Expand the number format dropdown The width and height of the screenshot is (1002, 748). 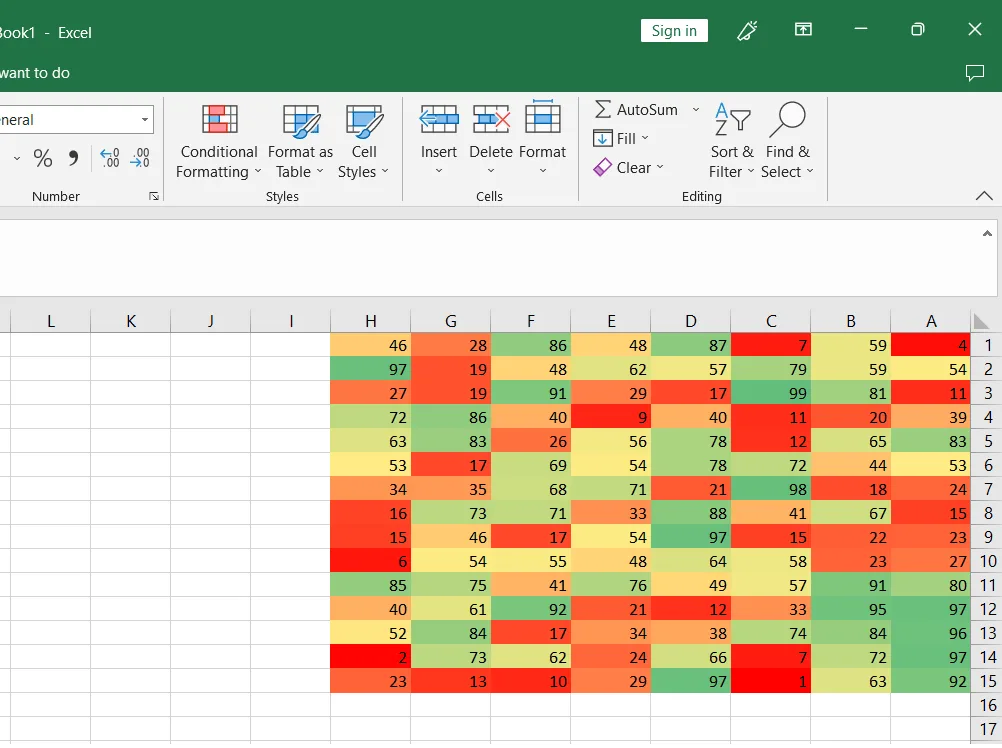(145, 119)
